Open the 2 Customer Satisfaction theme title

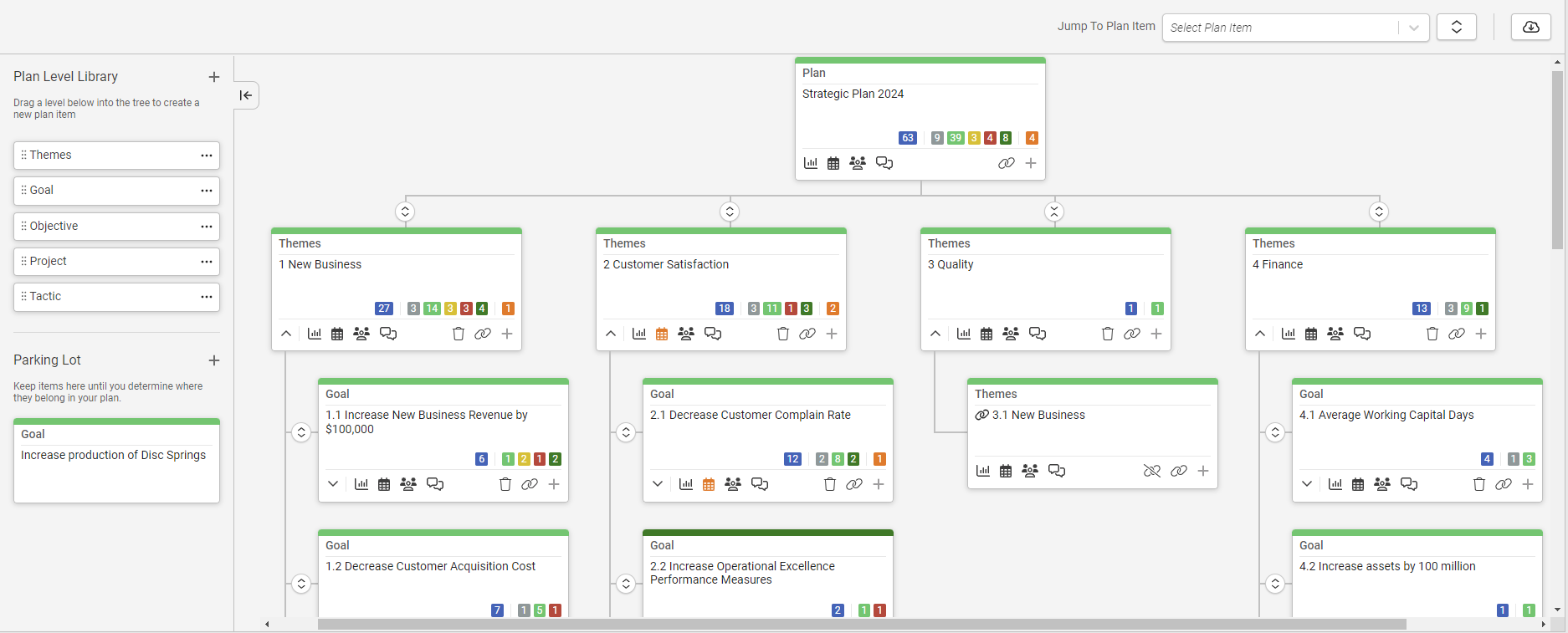pyautogui.click(x=666, y=264)
